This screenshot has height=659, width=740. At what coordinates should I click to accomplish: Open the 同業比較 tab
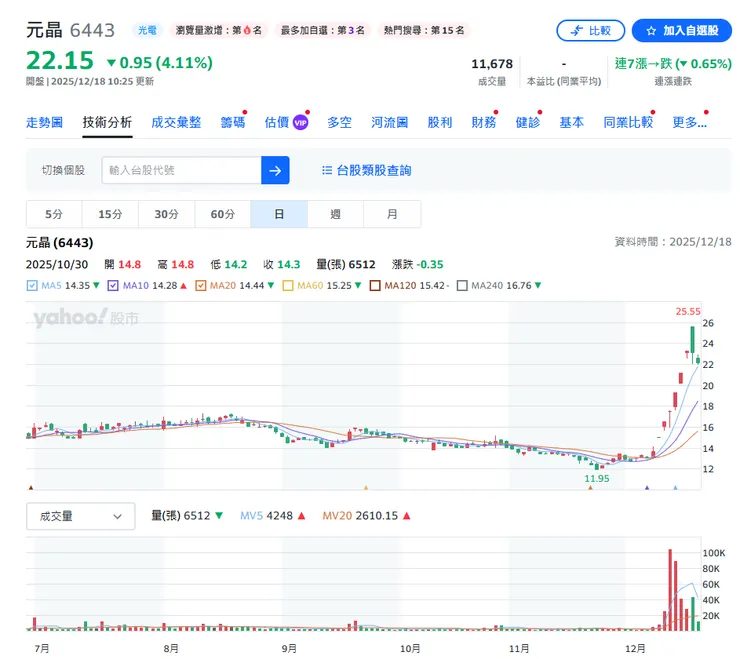(628, 123)
